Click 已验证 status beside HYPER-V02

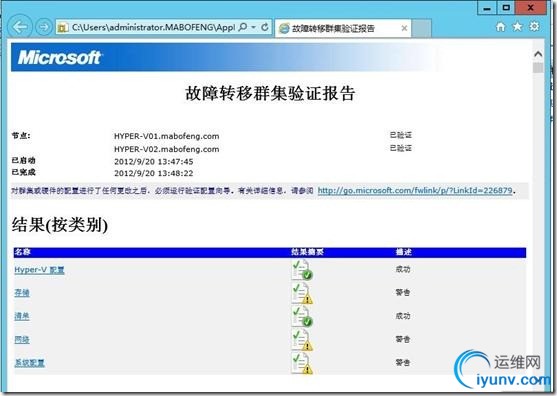[401, 148]
